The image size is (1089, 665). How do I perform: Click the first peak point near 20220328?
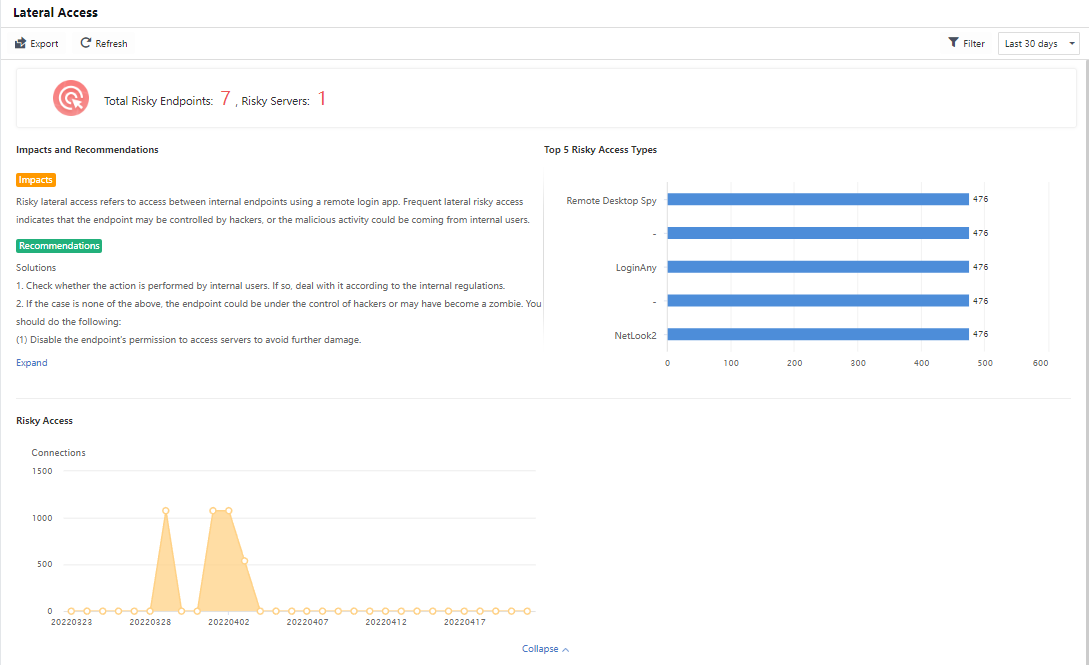point(165,511)
